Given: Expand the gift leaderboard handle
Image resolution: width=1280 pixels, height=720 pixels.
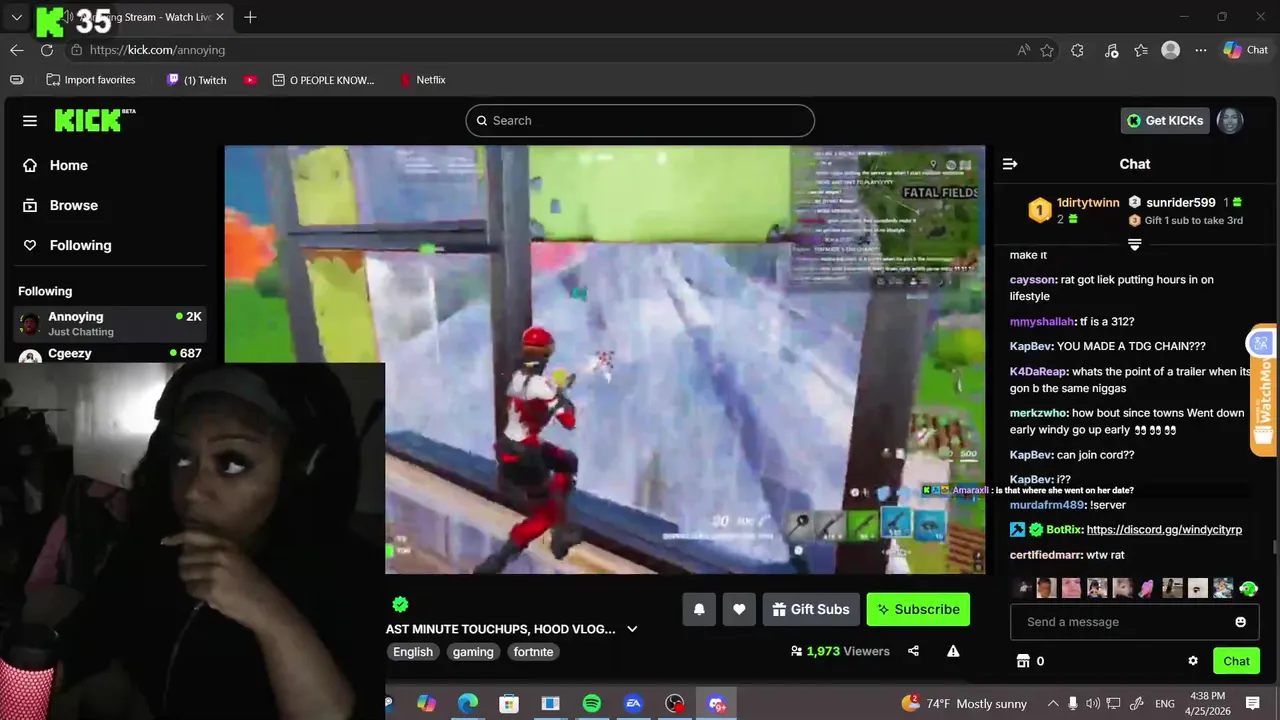Looking at the screenshot, I should tap(1135, 244).
